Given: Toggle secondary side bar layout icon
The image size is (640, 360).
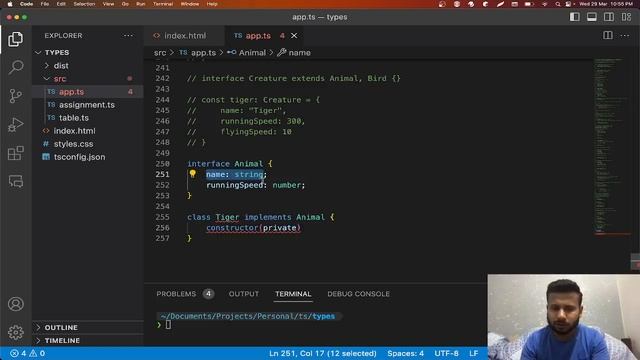Looking at the screenshot, I should 609,17.
